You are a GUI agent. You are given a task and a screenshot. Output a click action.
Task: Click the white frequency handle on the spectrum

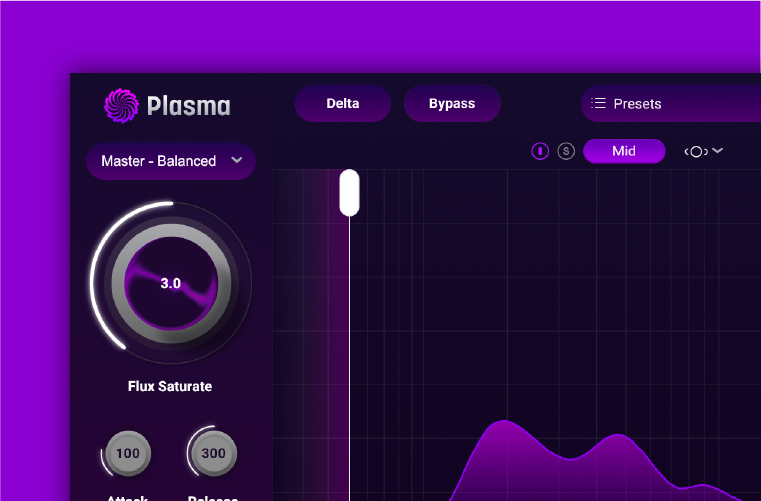[349, 192]
